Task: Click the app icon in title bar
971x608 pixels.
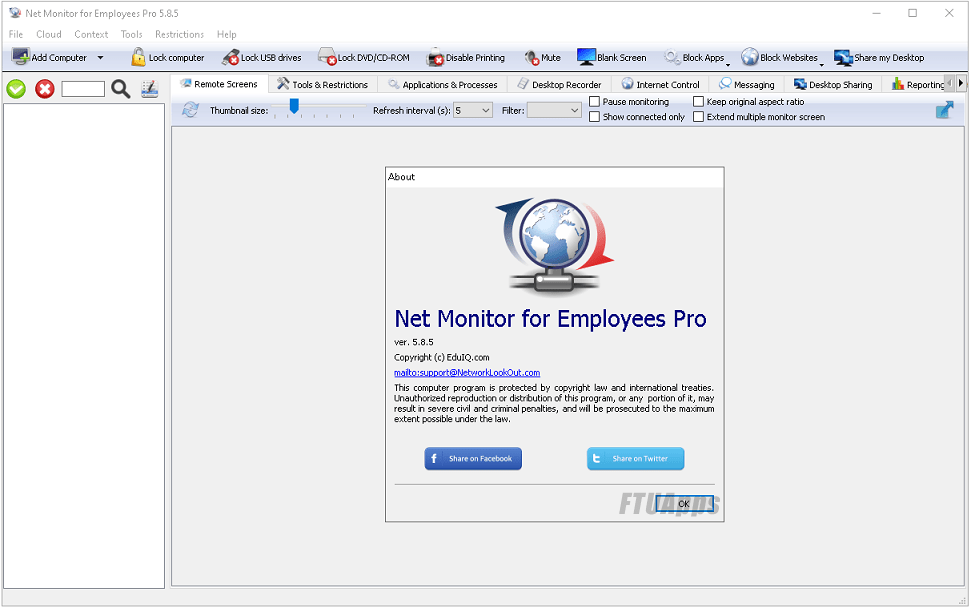Action: click(15, 13)
